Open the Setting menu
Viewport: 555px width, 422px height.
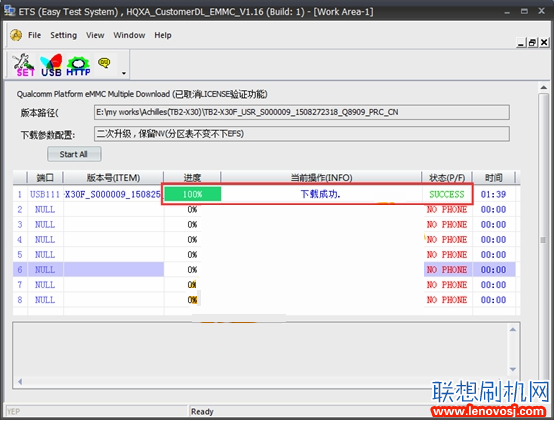(63, 35)
